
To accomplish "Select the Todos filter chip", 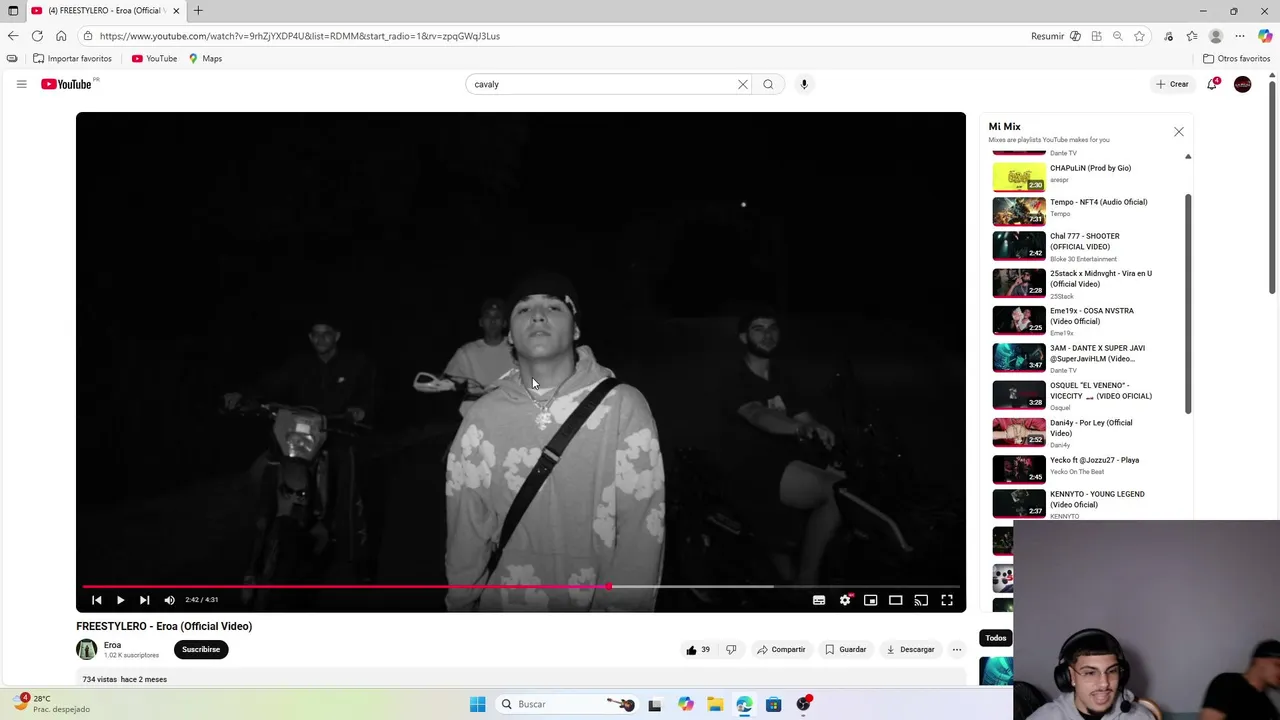I will (996, 638).
